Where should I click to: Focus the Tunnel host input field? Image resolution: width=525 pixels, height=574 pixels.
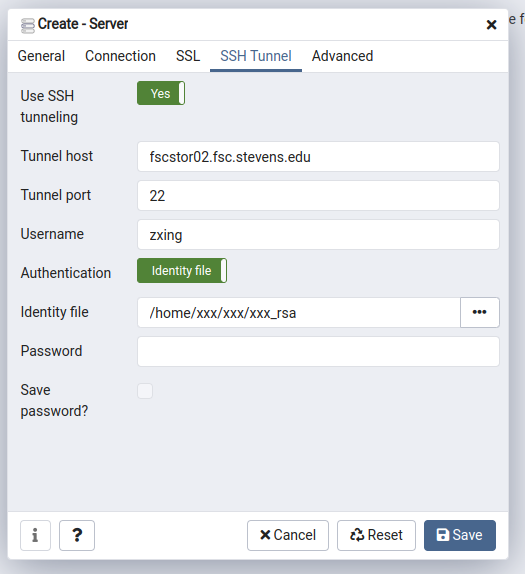pos(318,157)
